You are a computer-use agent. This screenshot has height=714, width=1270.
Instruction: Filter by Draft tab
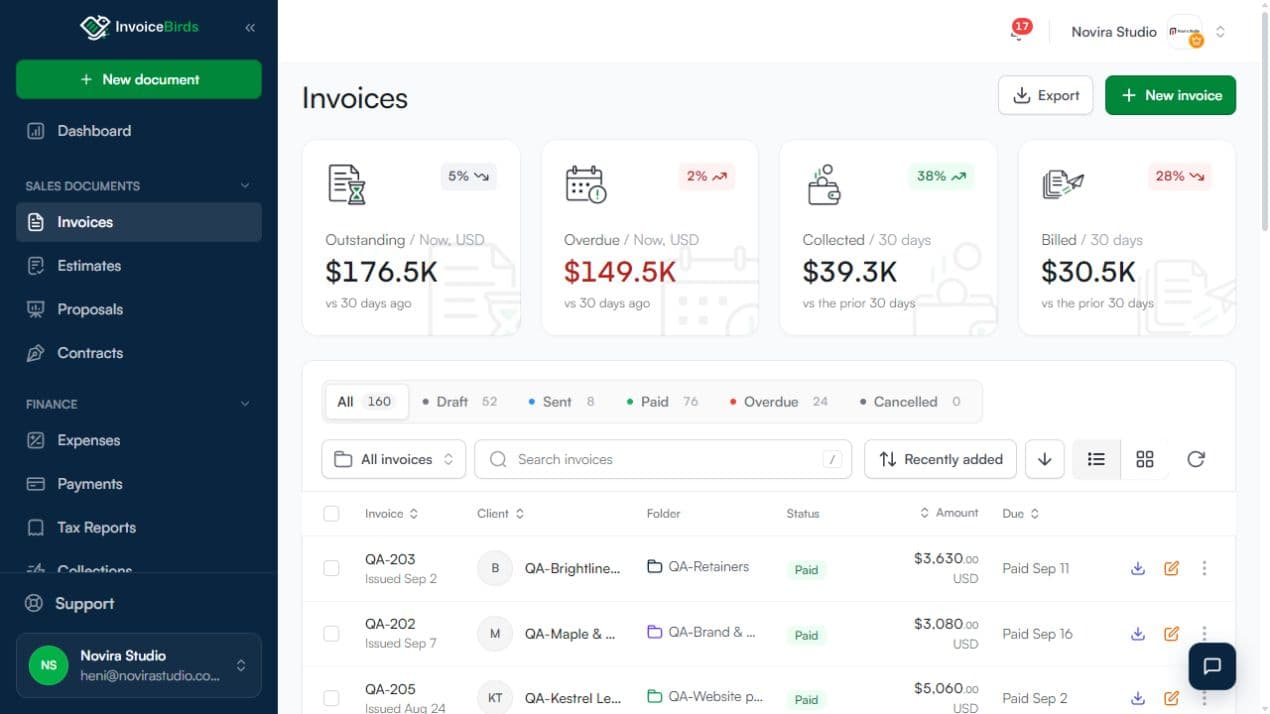coord(460,401)
